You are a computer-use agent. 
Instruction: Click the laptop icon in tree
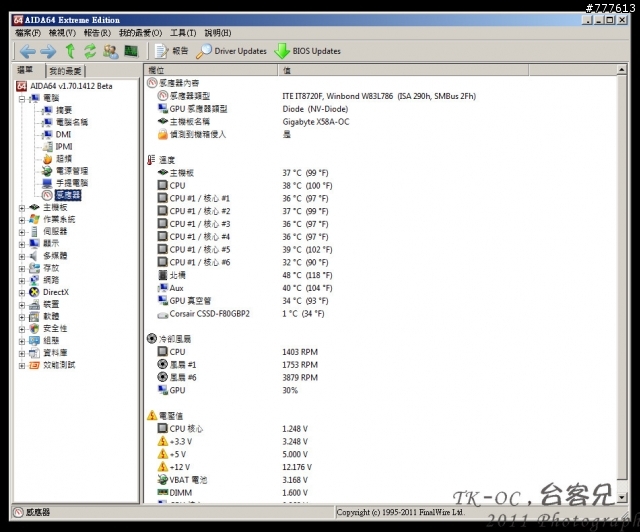(47, 183)
